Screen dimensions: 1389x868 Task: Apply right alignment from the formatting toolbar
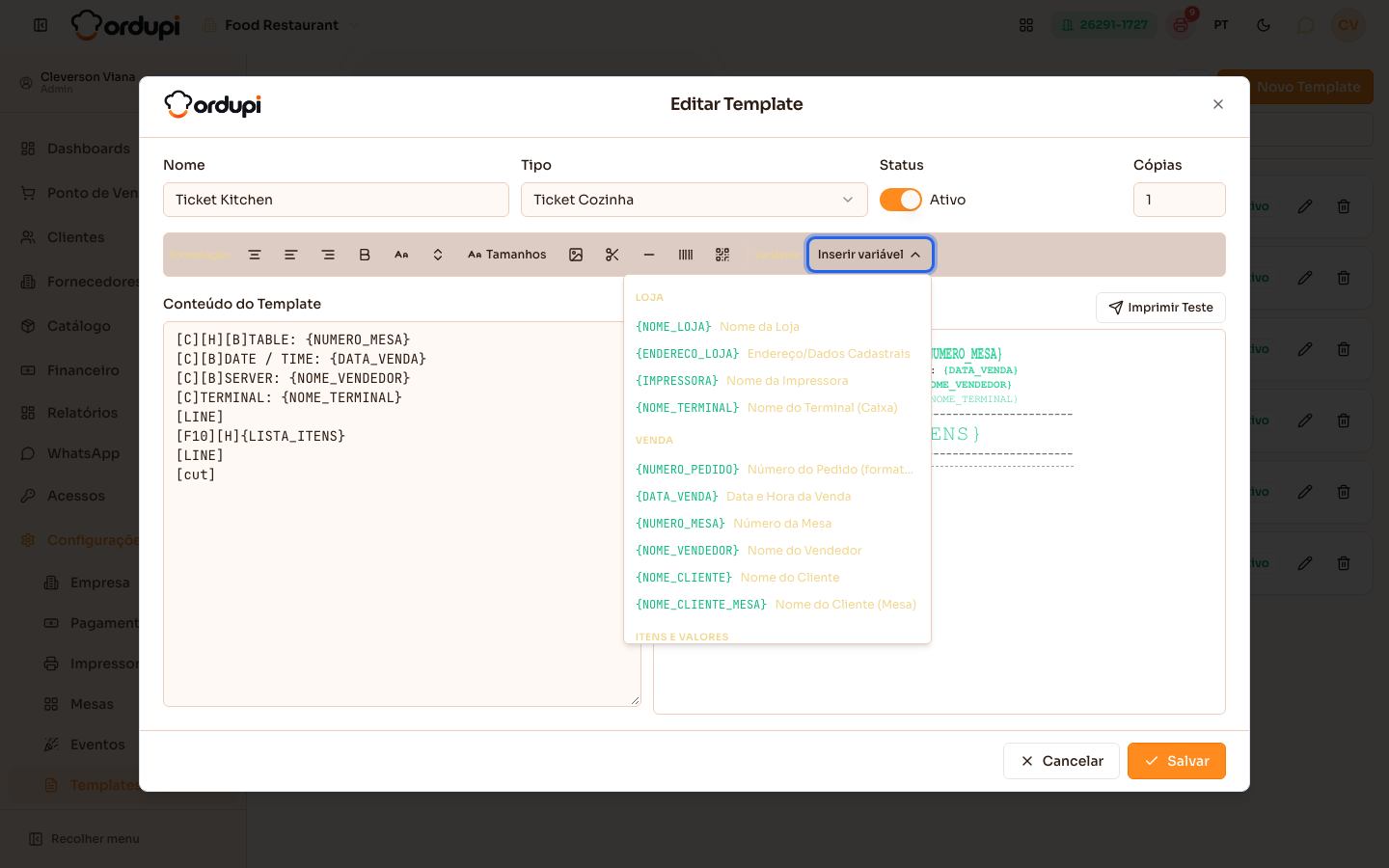coord(328,255)
